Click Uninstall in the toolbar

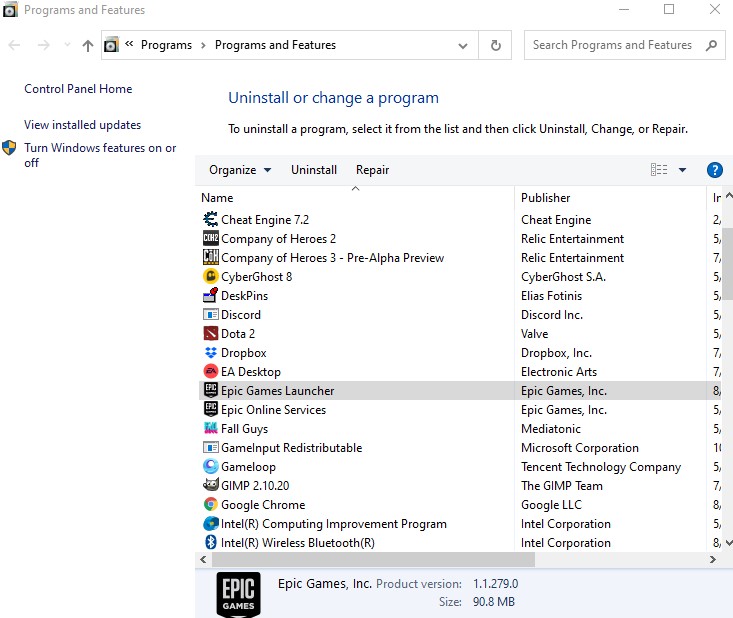point(314,170)
